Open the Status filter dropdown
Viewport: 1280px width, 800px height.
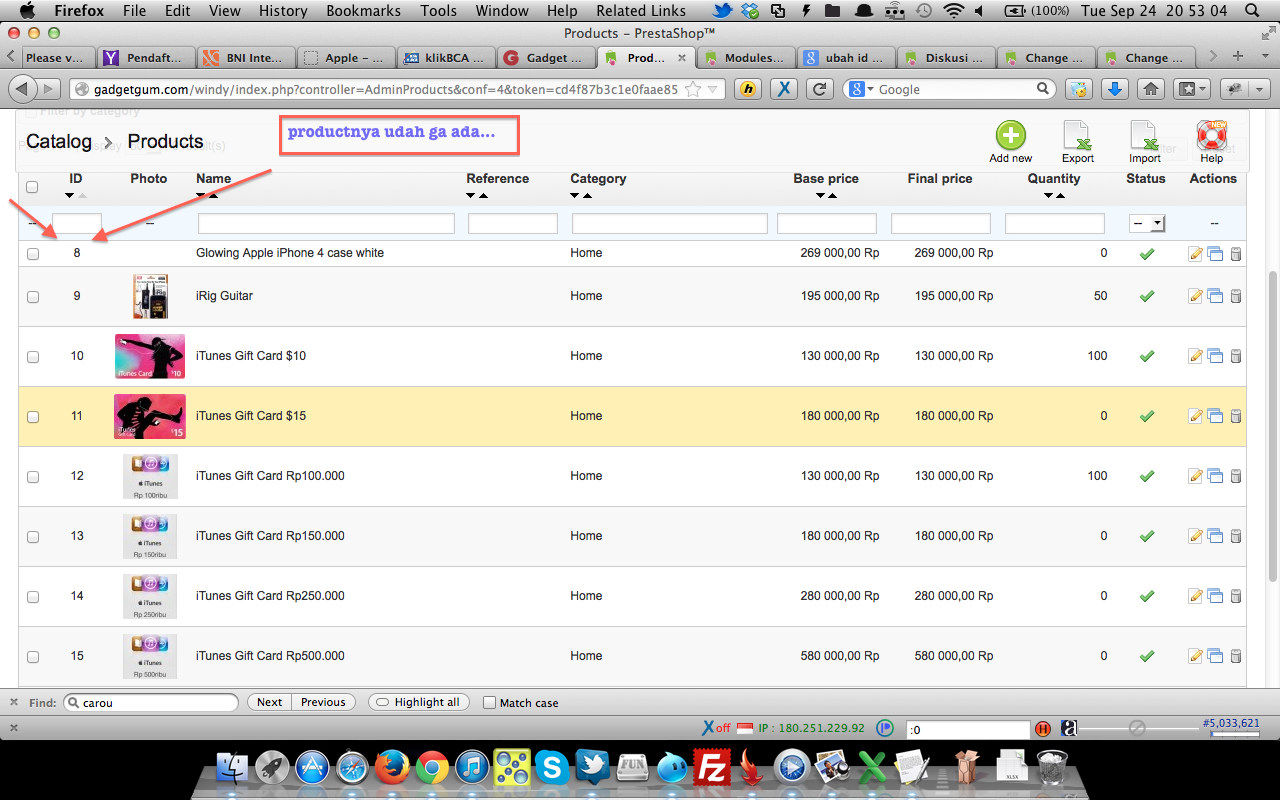click(1147, 224)
